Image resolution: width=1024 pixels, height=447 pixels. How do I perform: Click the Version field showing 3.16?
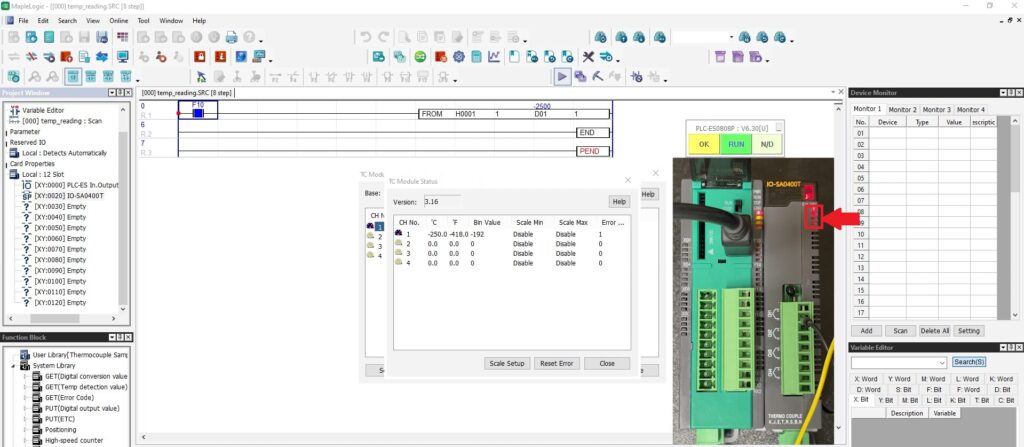442,202
